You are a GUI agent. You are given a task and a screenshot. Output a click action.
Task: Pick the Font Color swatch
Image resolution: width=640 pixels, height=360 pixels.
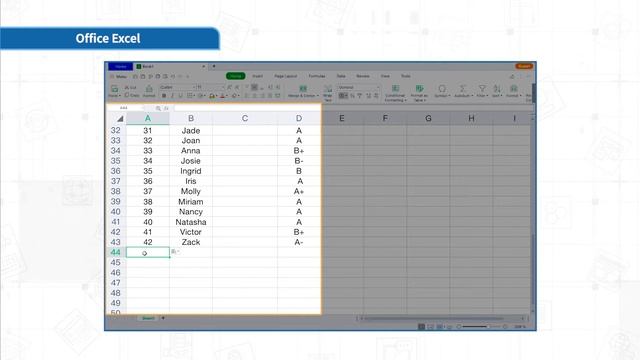coord(223,96)
